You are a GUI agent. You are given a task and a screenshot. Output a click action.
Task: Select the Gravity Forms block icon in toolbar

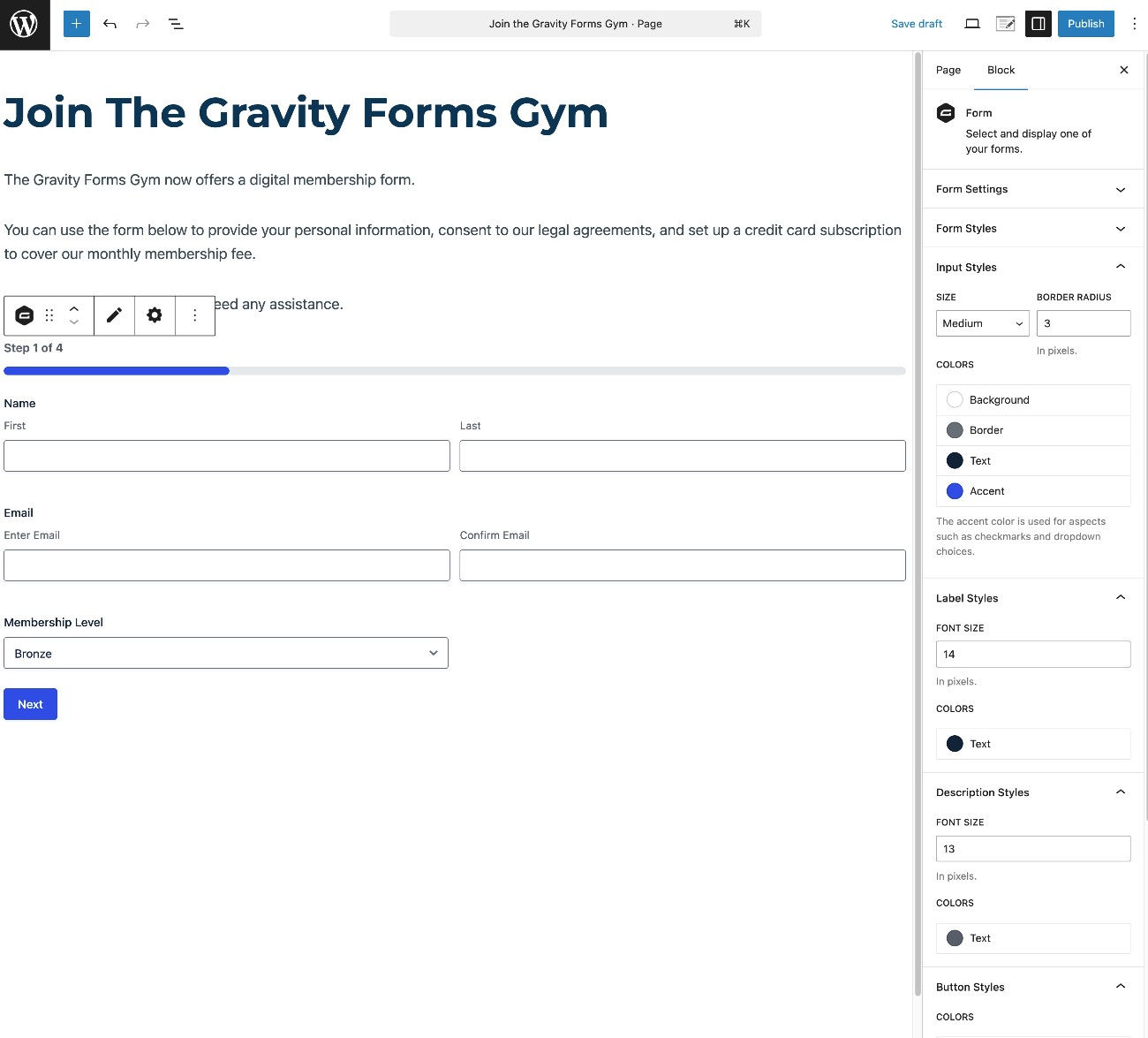point(24,315)
